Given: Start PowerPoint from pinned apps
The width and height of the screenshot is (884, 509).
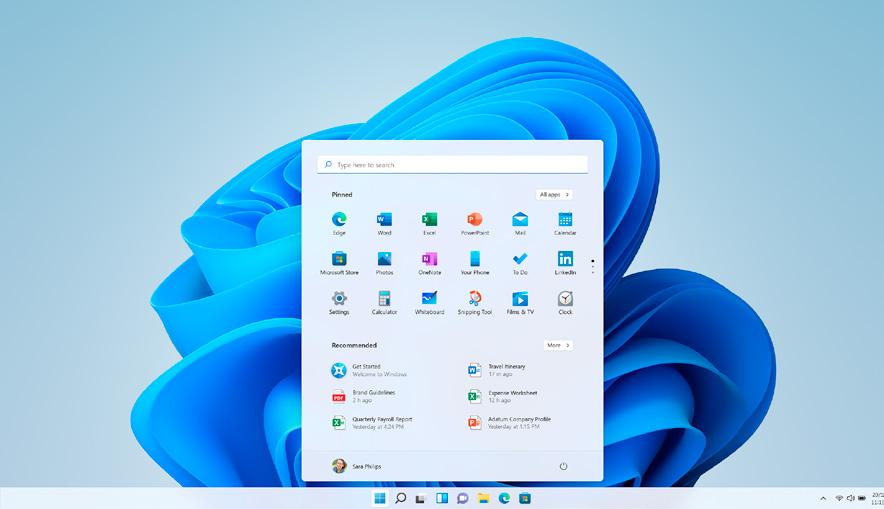Looking at the screenshot, I should click(x=475, y=223).
